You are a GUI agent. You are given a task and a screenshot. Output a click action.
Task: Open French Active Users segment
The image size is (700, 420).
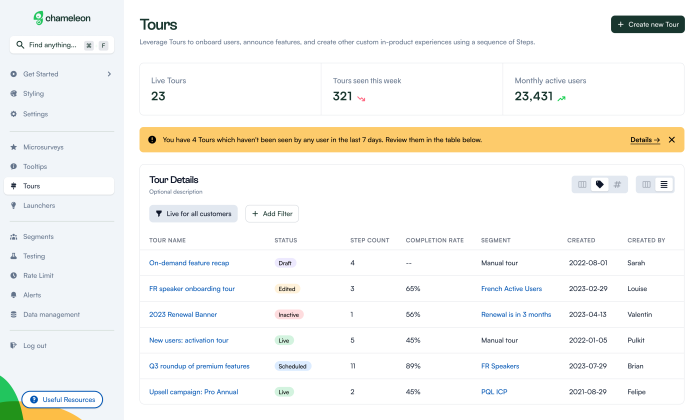pyautogui.click(x=512, y=289)
